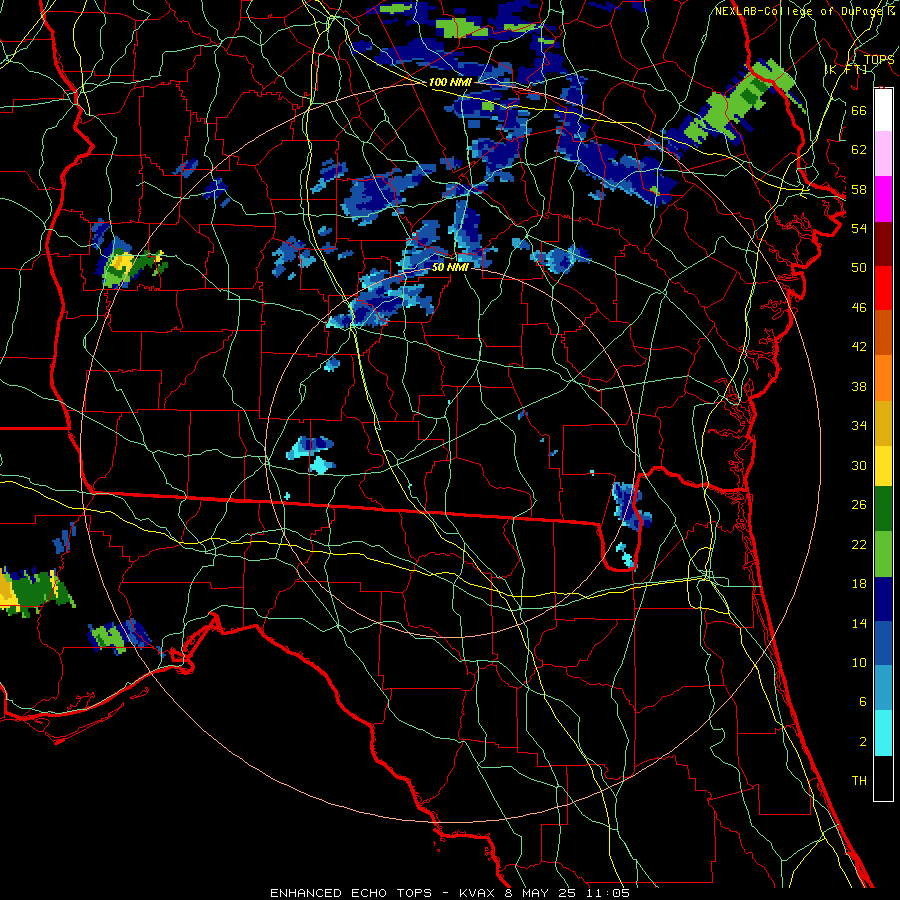This screenshot has width=900, height=900.
Task: Click the legend value "6"
Action: 863,702
